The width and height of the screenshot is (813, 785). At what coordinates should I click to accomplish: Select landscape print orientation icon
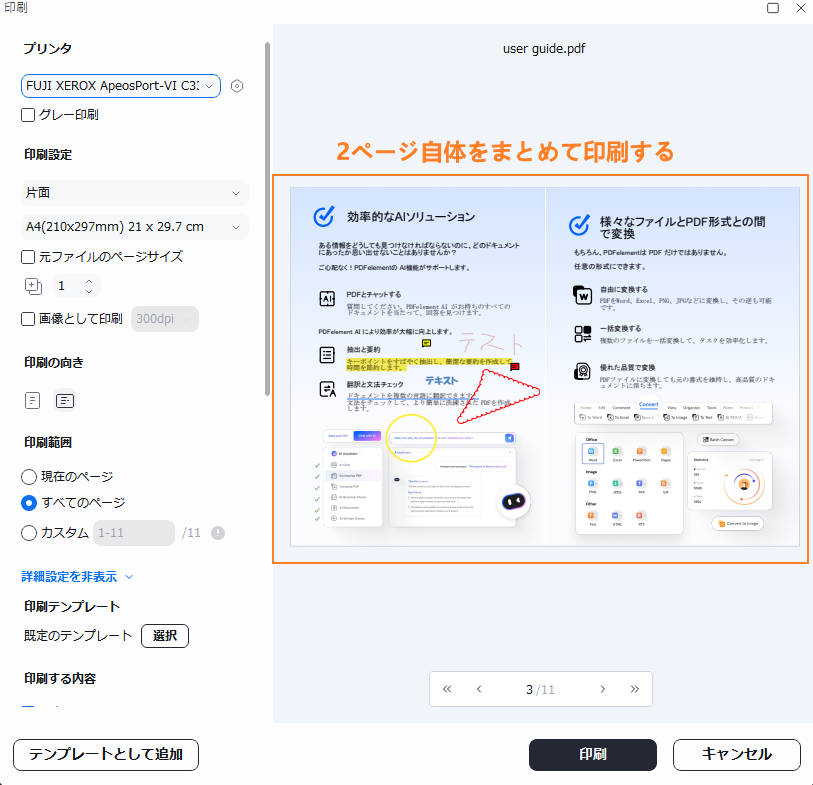(x=64, y=400)
